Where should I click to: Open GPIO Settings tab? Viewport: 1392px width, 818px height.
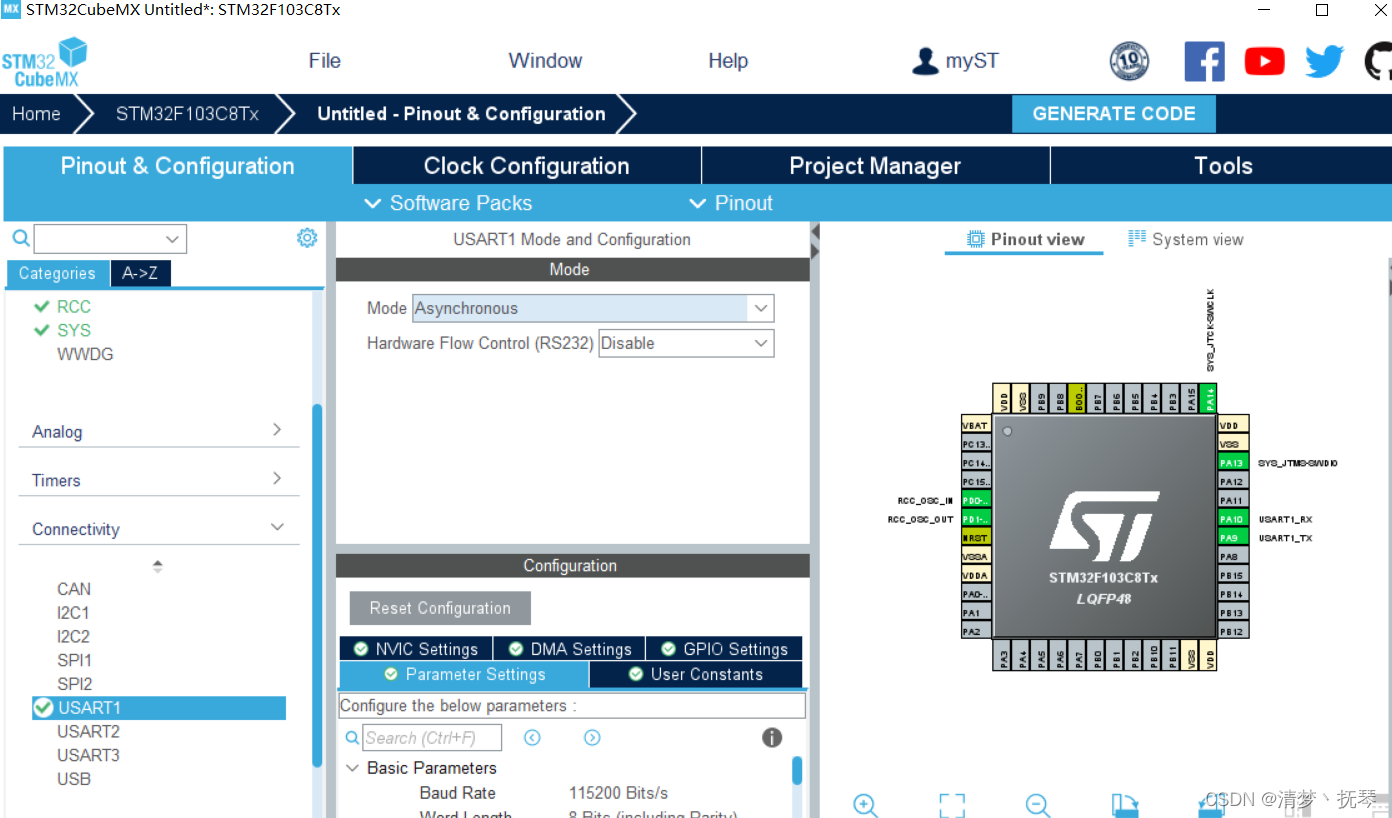[724, 649]
